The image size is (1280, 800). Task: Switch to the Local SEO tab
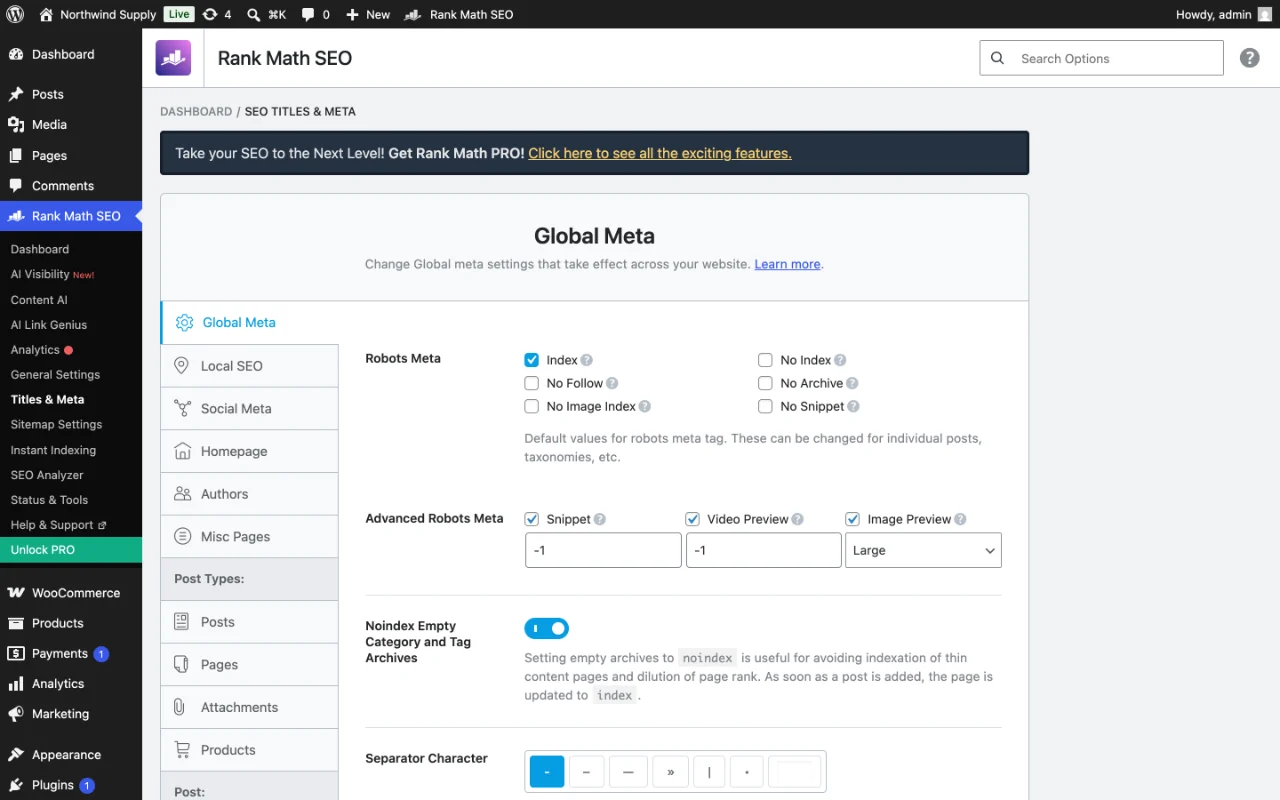point(249,366)
